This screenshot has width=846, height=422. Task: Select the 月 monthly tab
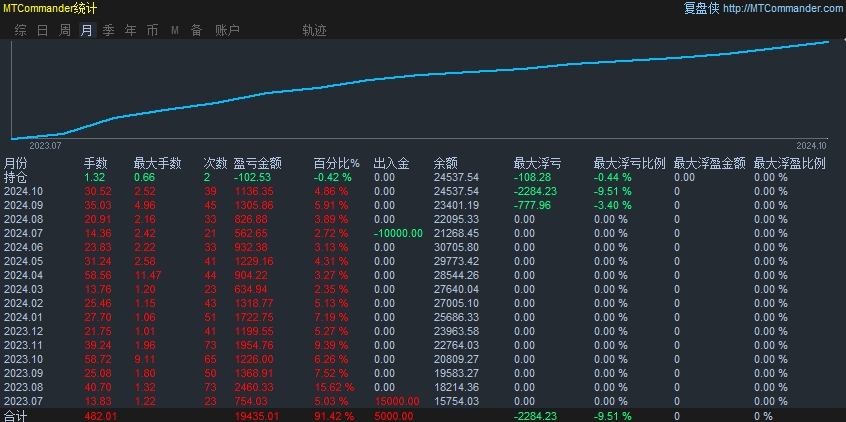click(86, 30)
